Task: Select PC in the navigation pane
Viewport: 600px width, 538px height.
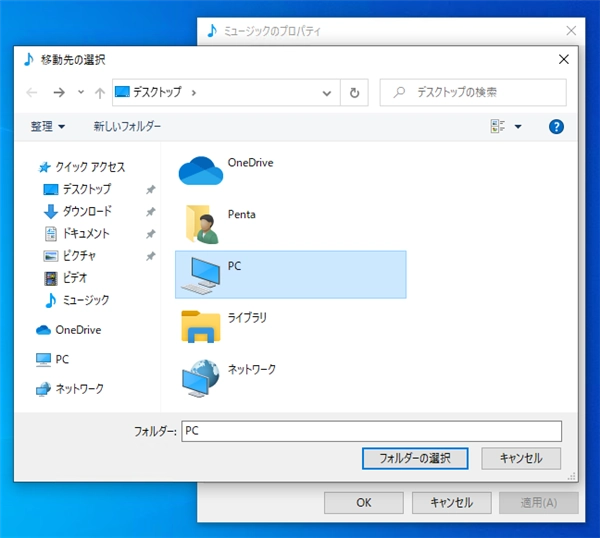Action: coord(52,359)
